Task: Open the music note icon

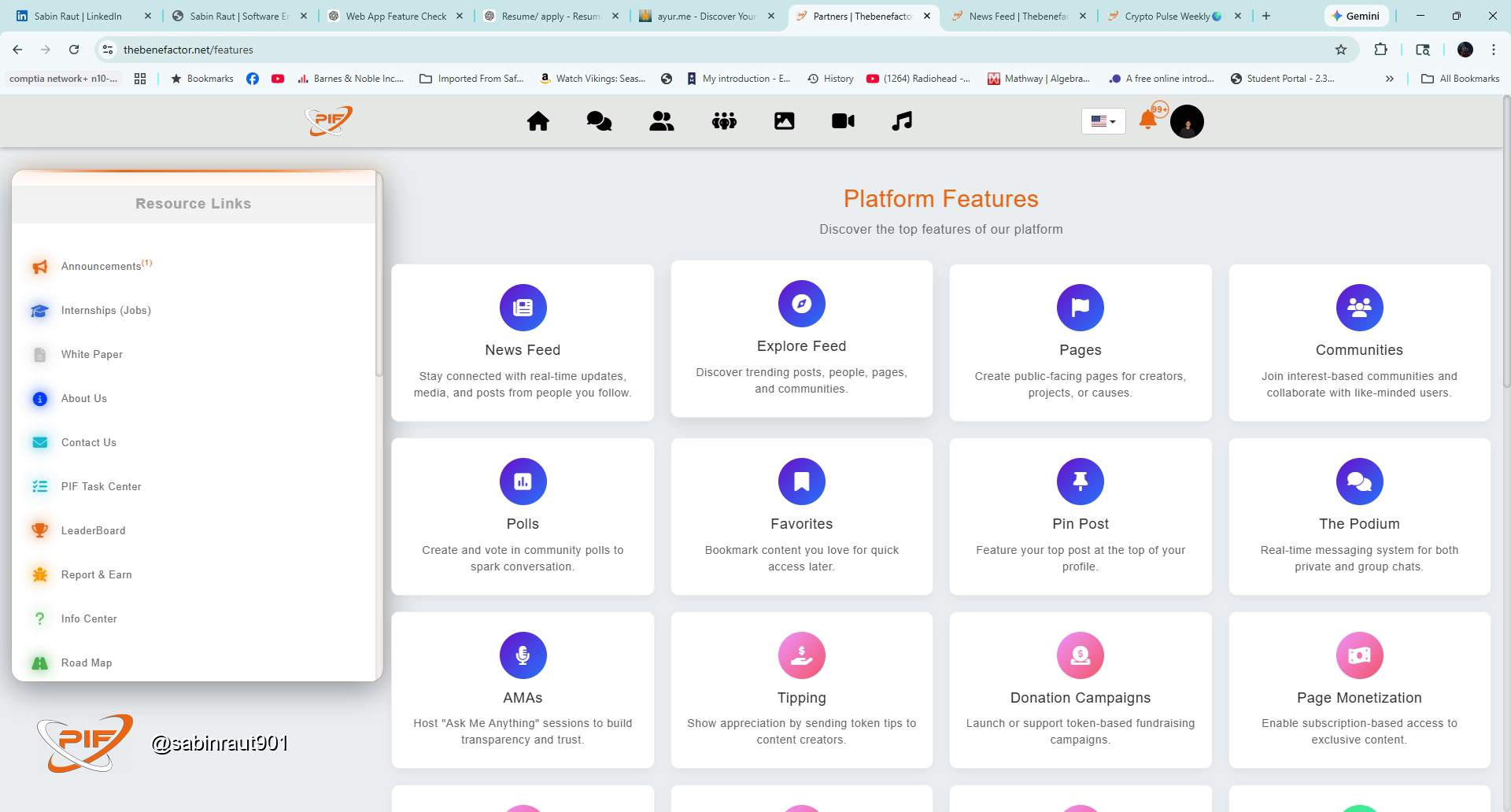Action: click(902, 121)
